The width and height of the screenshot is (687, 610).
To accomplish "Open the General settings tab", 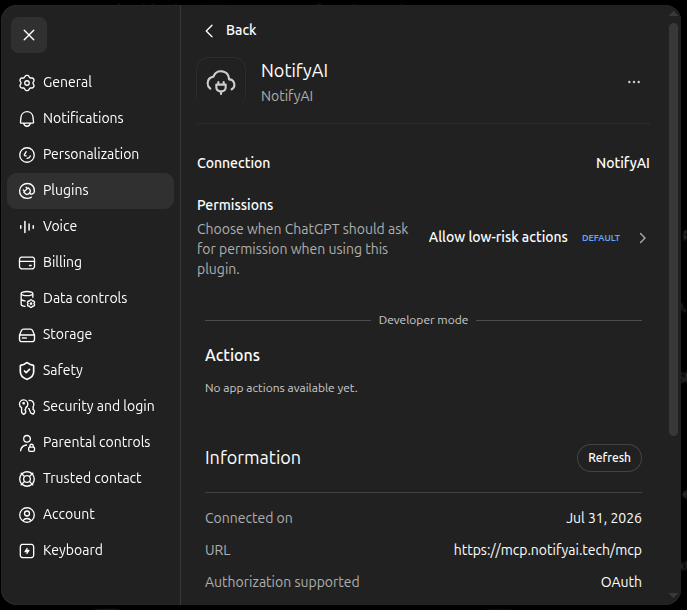I will (90, 82).
